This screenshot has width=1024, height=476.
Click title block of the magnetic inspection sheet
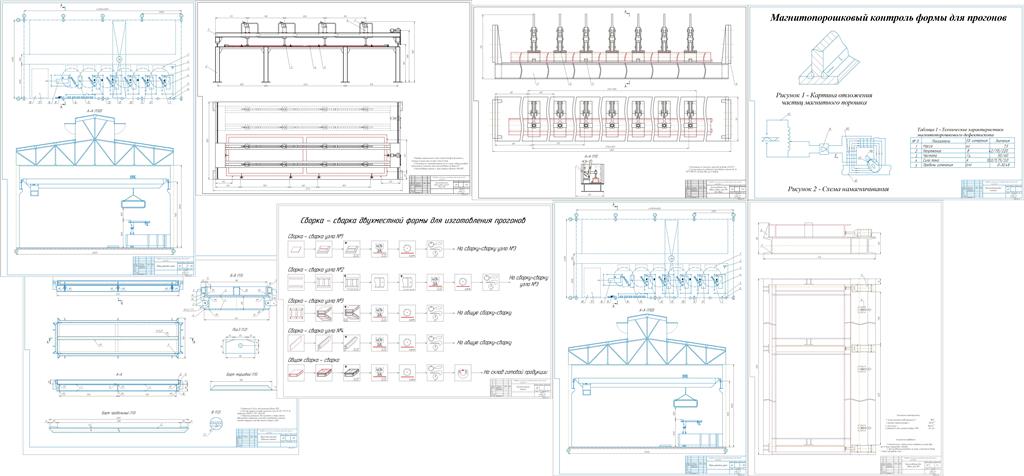990,189
